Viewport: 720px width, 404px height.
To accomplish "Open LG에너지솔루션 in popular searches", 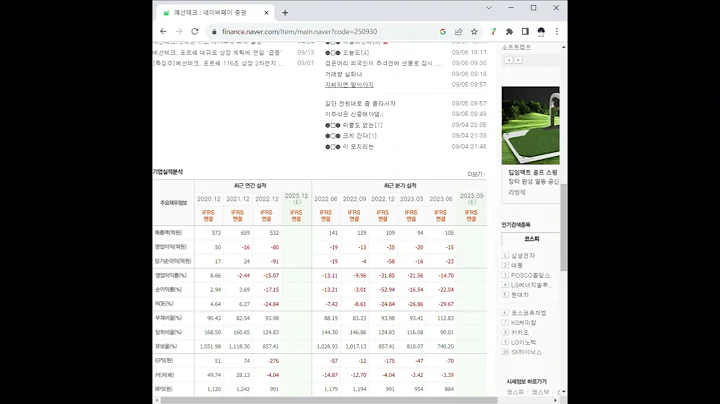I will coord(532,285).
